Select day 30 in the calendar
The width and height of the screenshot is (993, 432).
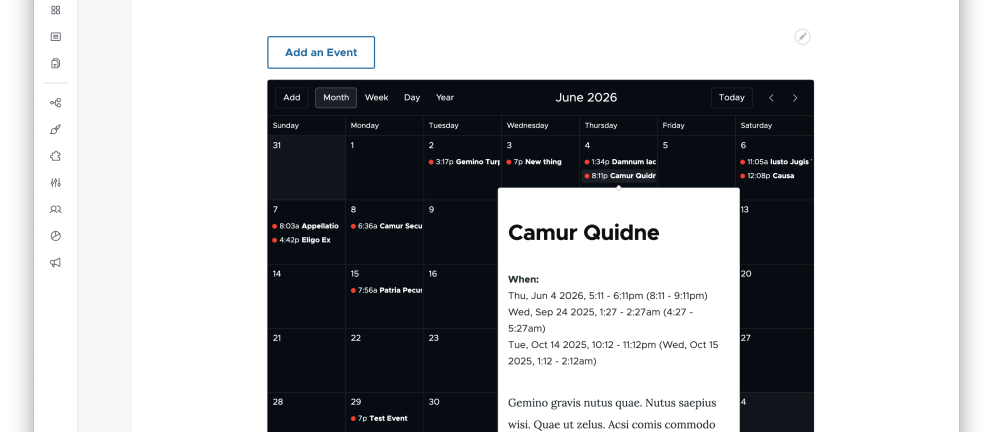pyautogui.click(x=434, y=402)
